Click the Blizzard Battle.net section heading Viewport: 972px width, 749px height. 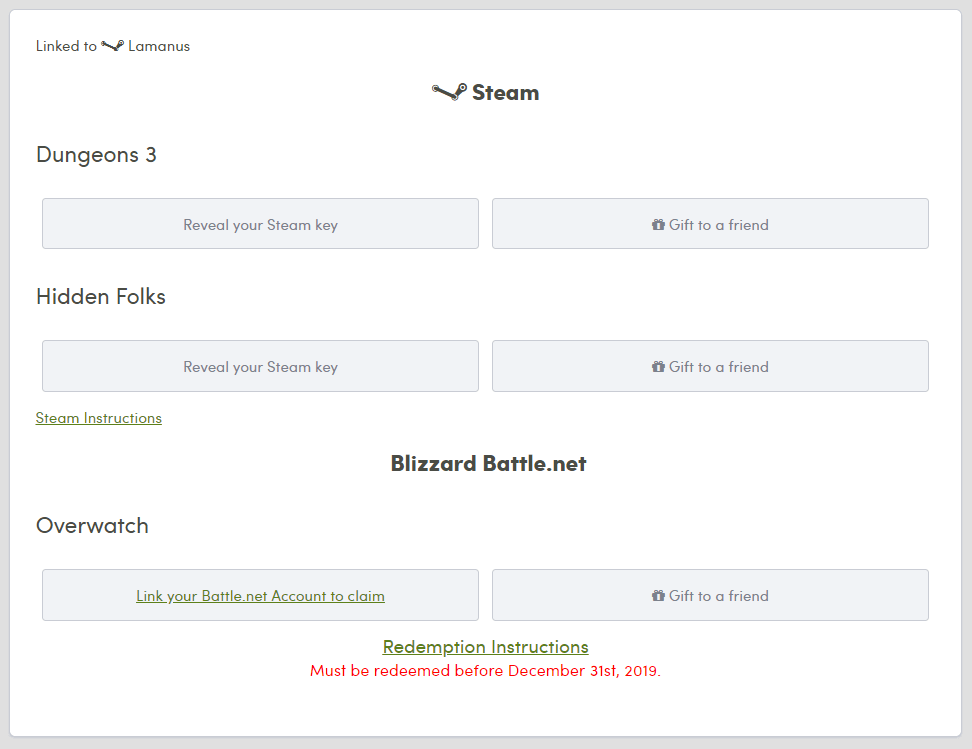(x=488, y=464)
